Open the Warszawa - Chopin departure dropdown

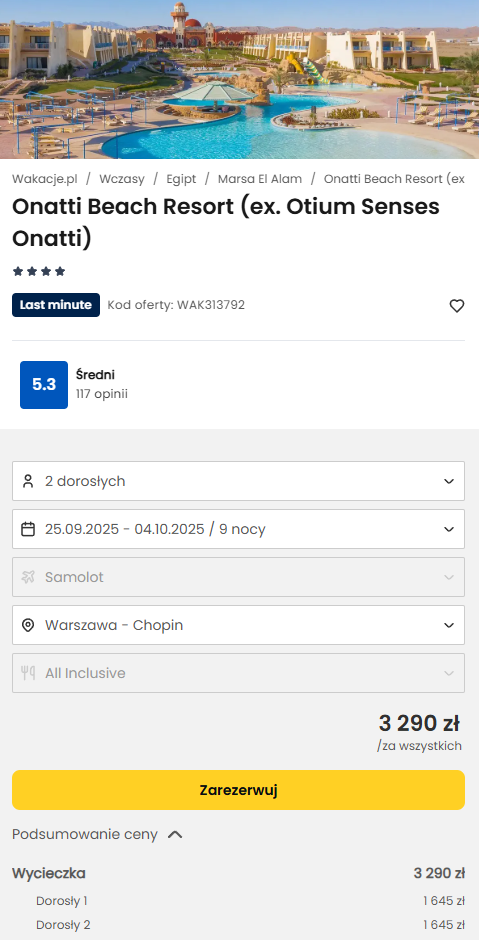[238, 625]
